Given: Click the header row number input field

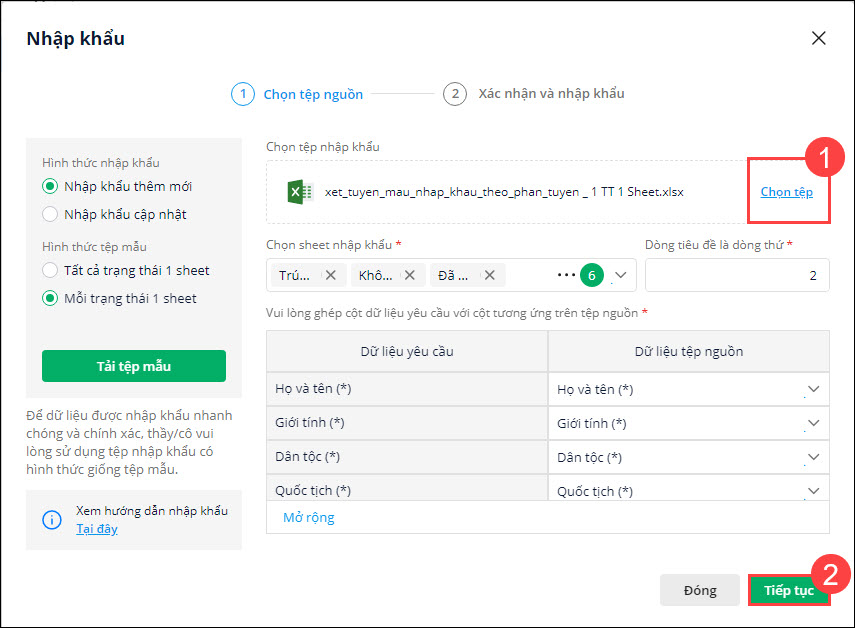Looking at the screenshot, I should point(737,275).
